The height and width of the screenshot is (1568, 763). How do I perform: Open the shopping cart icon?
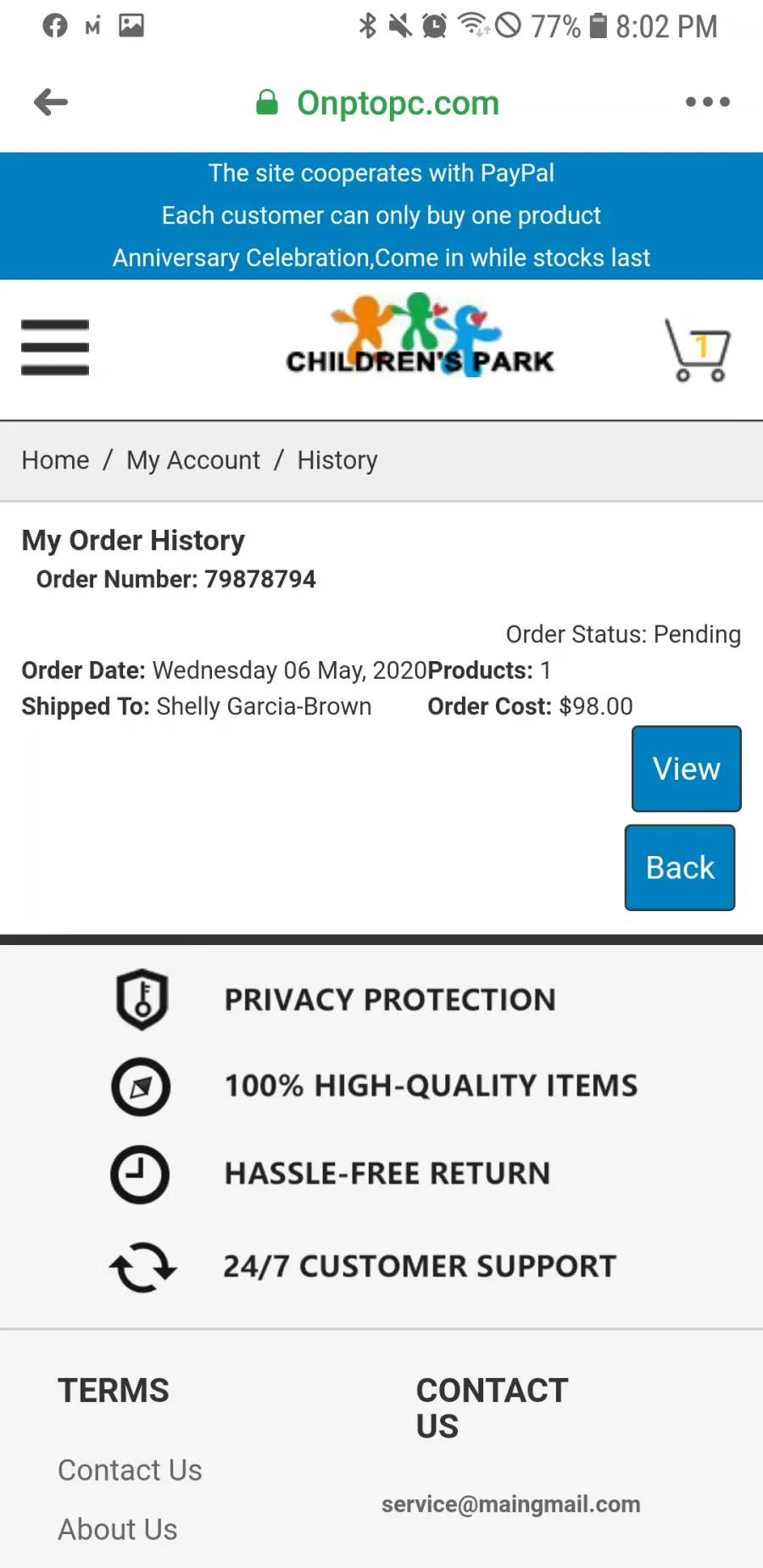click(698, 349)
